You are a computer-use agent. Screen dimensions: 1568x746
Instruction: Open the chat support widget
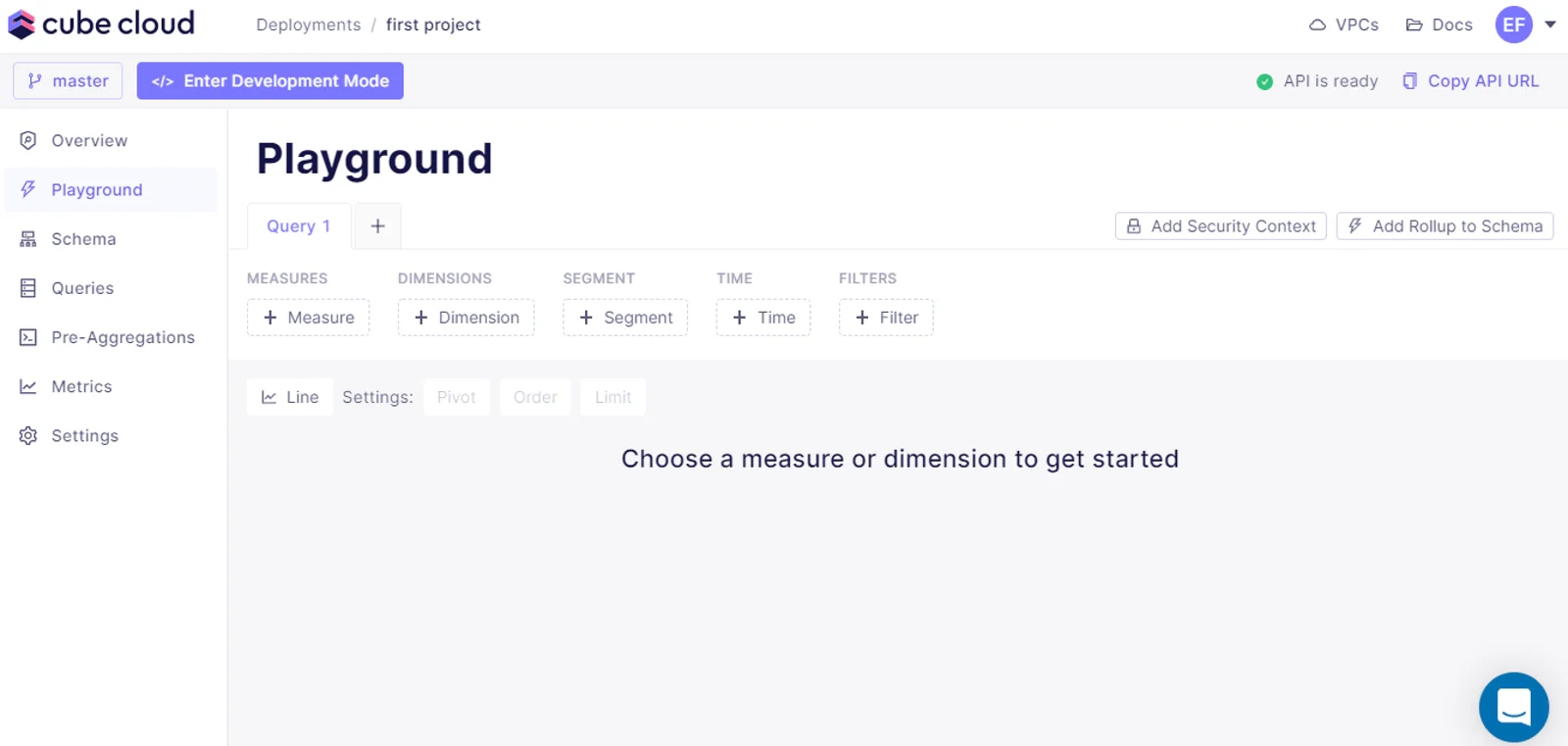1514,707
